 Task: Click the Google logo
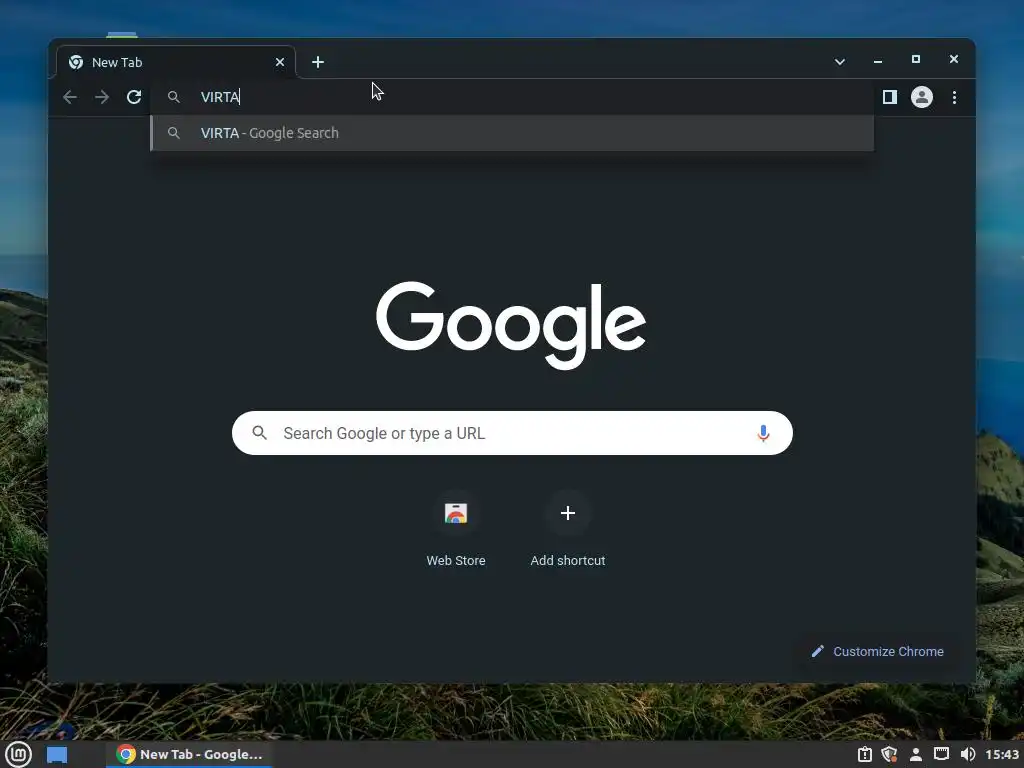pos(511,325)
